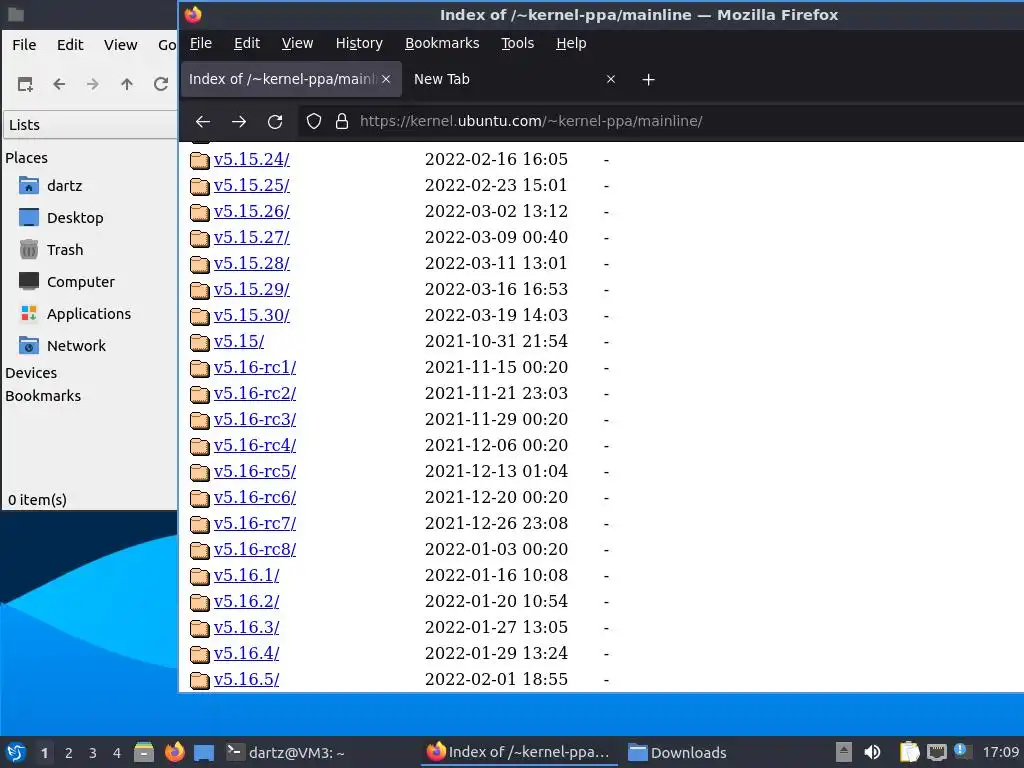The width and height of the screenshot is (1024, 768).
Task: Open the v5.16-rc1/ directory link
Action: (x=255, y=368)
